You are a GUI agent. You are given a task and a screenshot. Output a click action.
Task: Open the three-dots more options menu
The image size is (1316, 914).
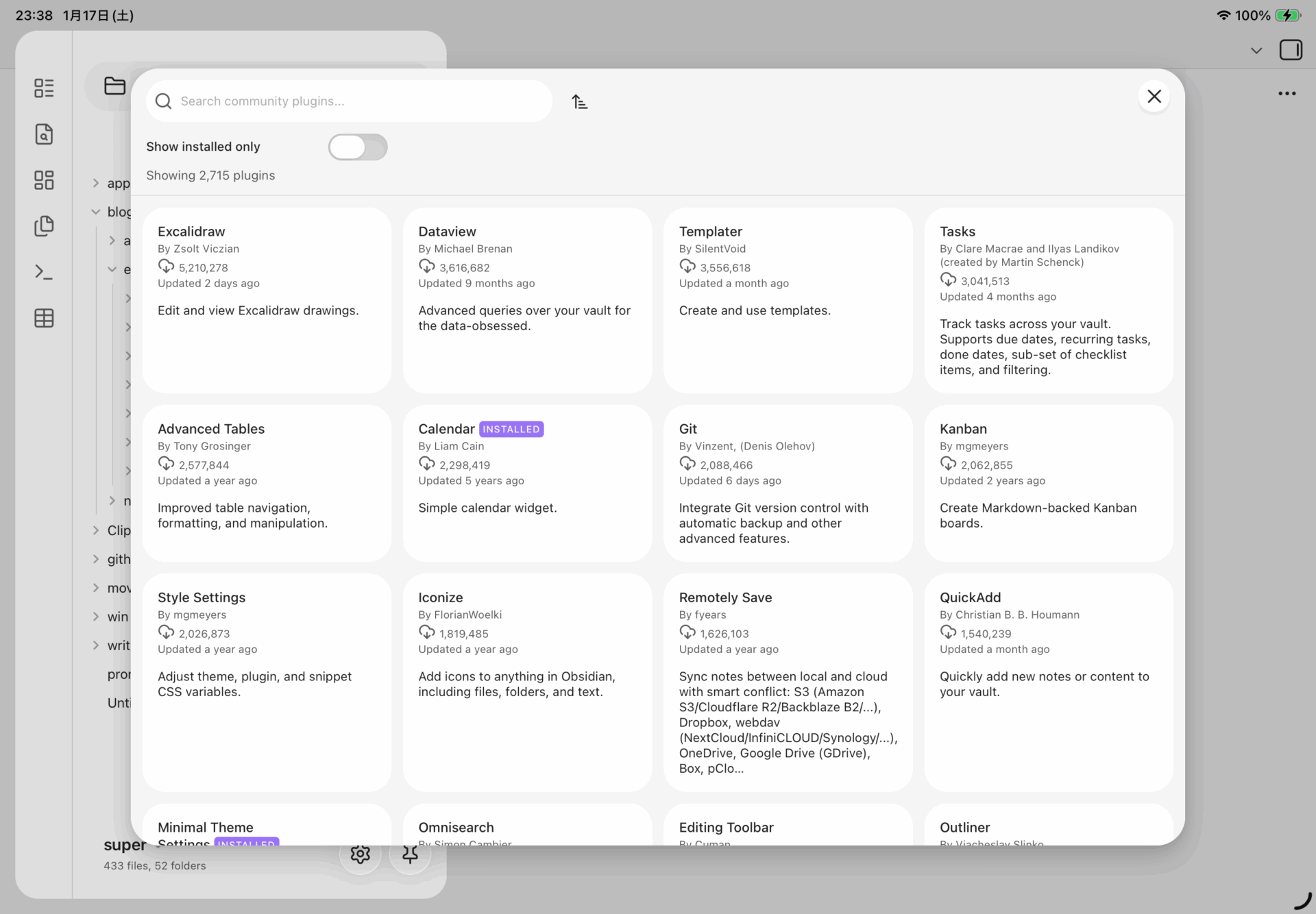click(1287, 94)
